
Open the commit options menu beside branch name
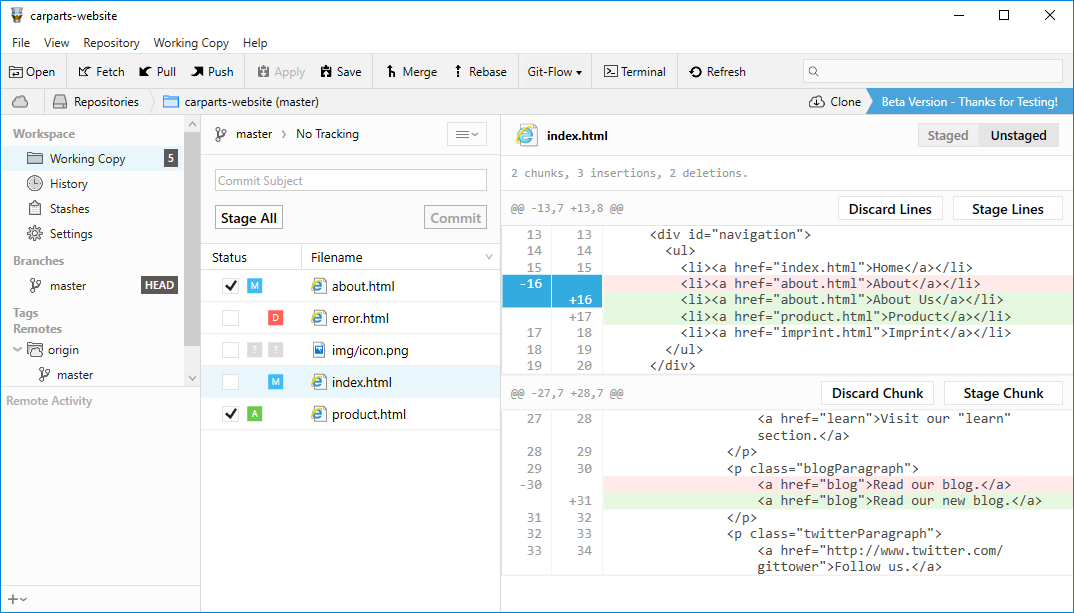pyautogui.click(x=466, y=133)
